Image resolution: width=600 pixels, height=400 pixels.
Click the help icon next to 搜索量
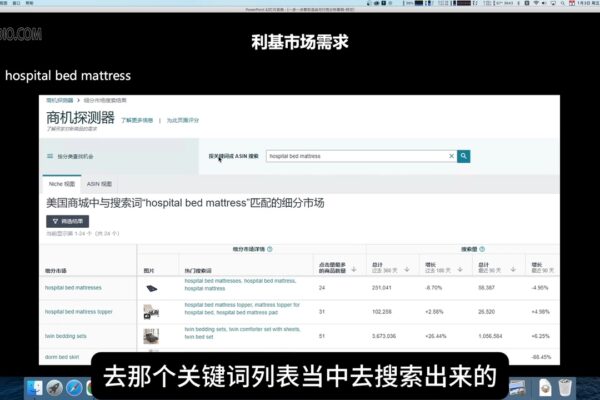[x=482, y=249]
